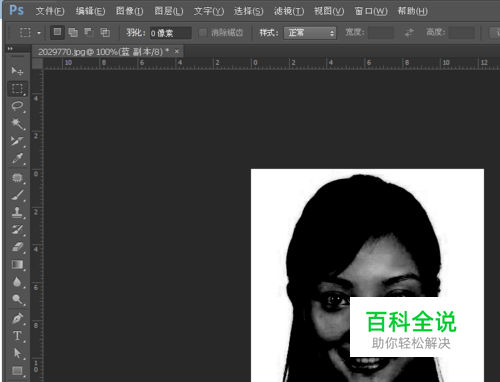Select the Horizontal Type tool
Image resolution: width=500 pixels, height=382 pixels.
tap(17, 336)
